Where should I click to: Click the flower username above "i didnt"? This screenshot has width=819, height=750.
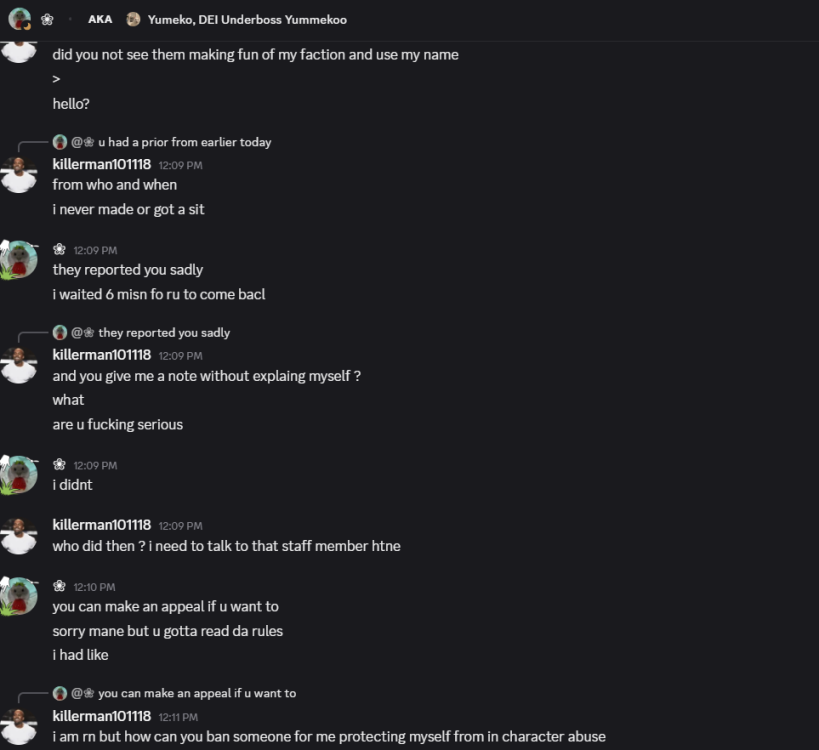click(59, 465)
